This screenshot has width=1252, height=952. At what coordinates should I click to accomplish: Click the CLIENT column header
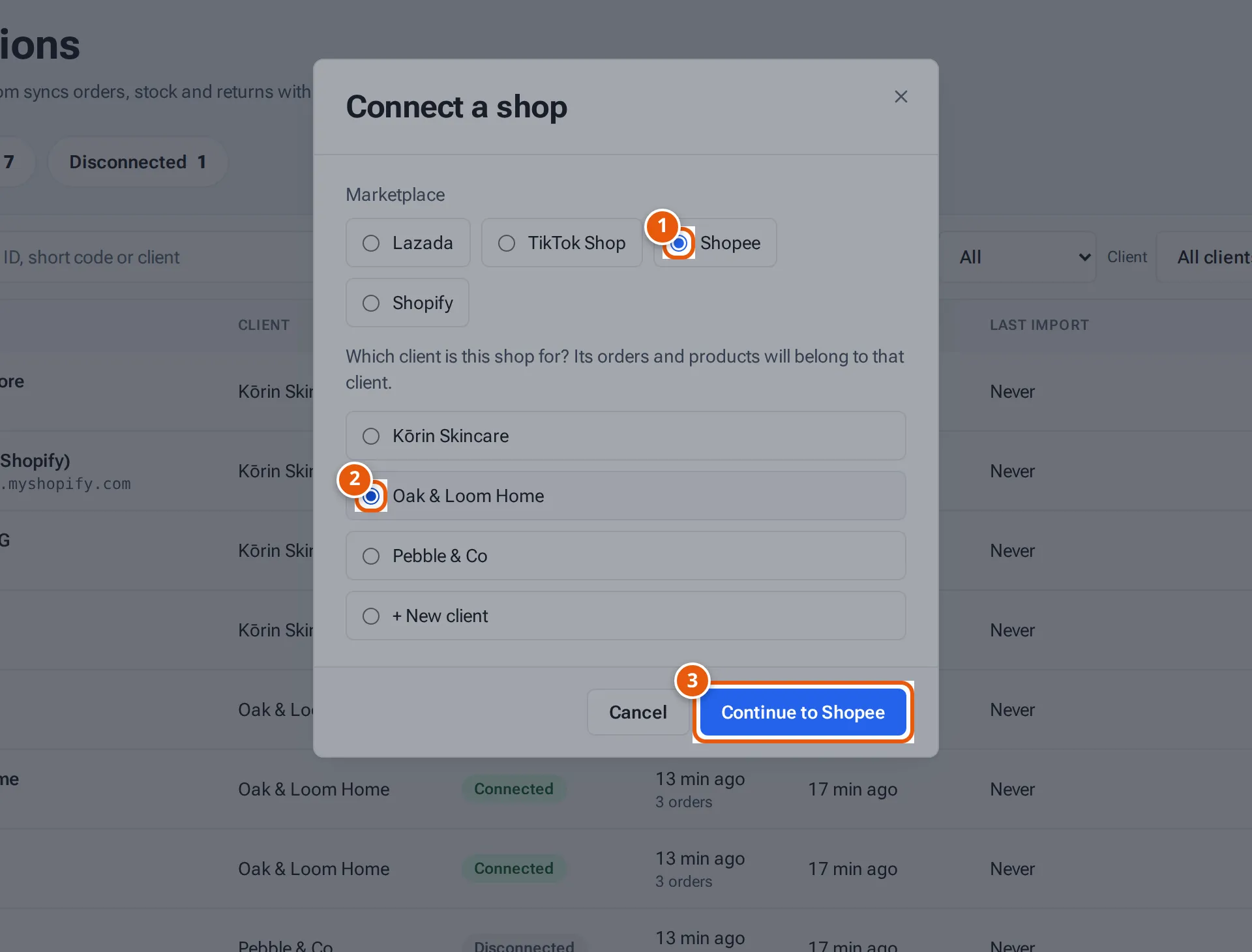[263, 325]
